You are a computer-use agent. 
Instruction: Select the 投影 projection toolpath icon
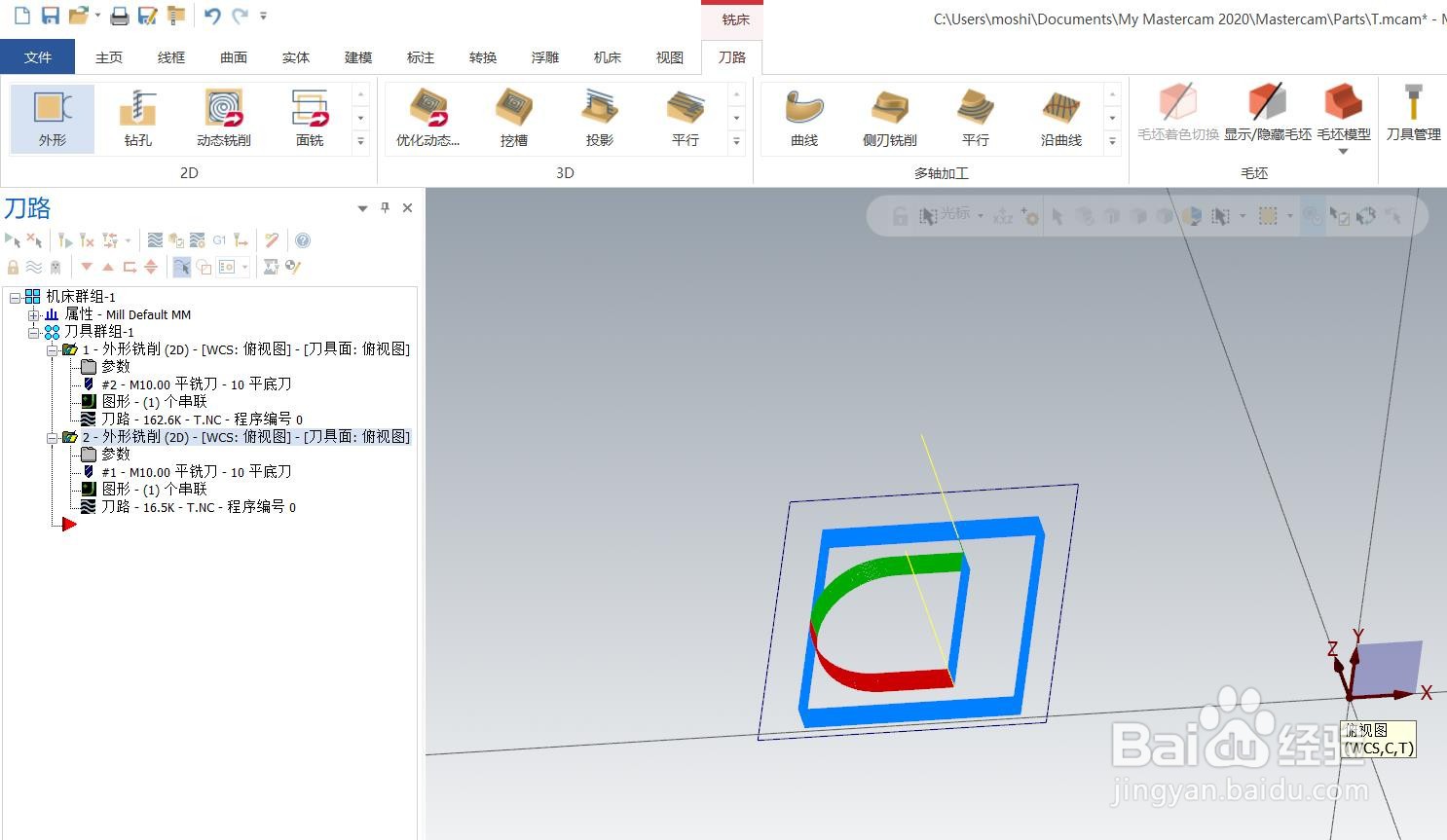(x=599, y=117)
